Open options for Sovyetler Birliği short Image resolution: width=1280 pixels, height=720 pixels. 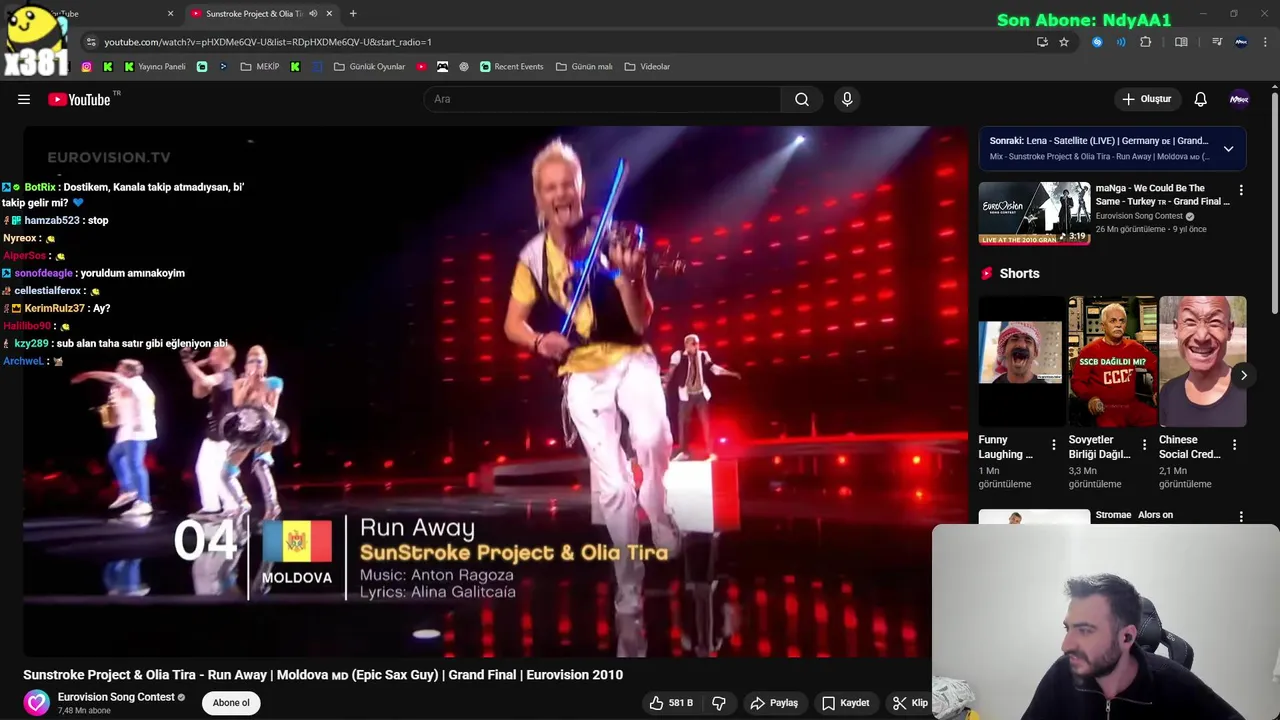click(x=1144, y=445)
